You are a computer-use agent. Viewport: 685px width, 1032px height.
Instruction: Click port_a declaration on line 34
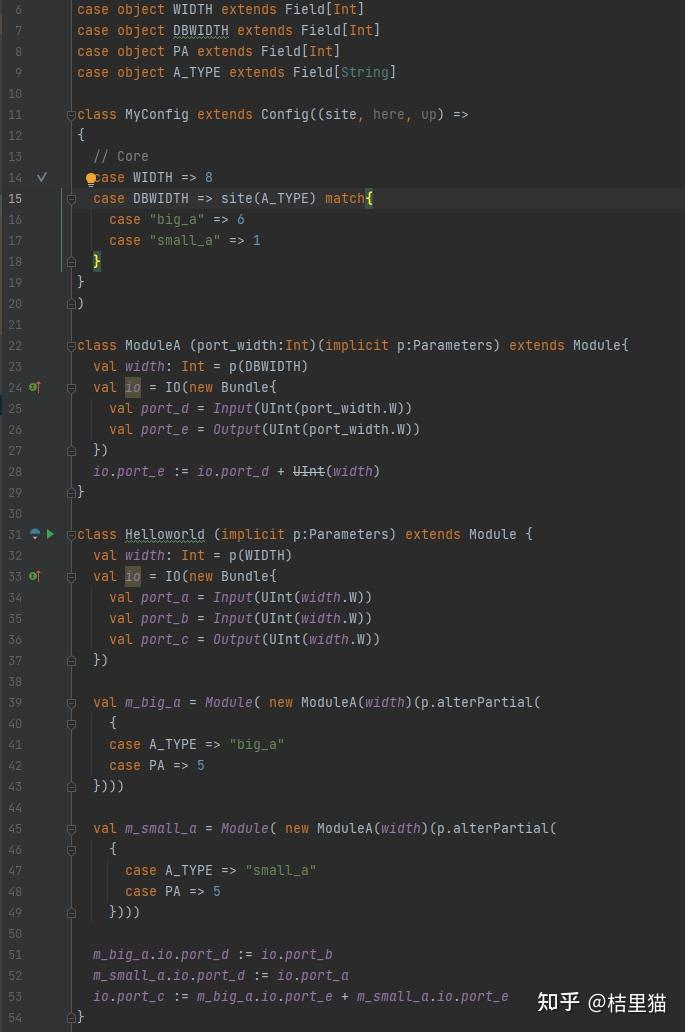(165, 597)
